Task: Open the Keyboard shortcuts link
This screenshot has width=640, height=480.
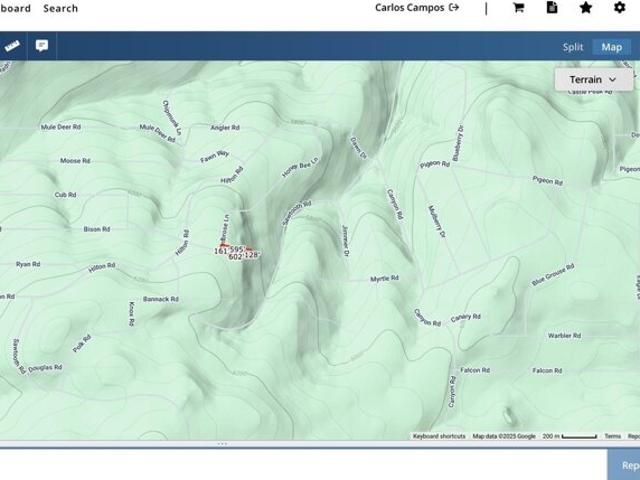Action: coord(439,436)
